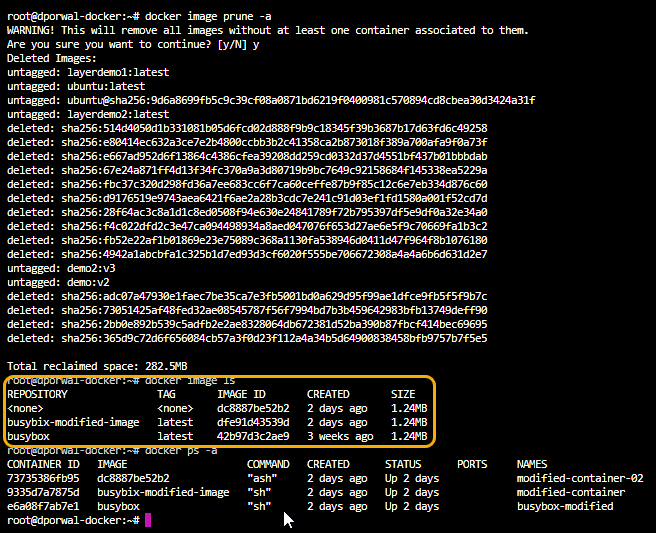Select the deleted sha256:f4c022dfd2c3 line
Screen dimensions: 656x533
(247, 226)
